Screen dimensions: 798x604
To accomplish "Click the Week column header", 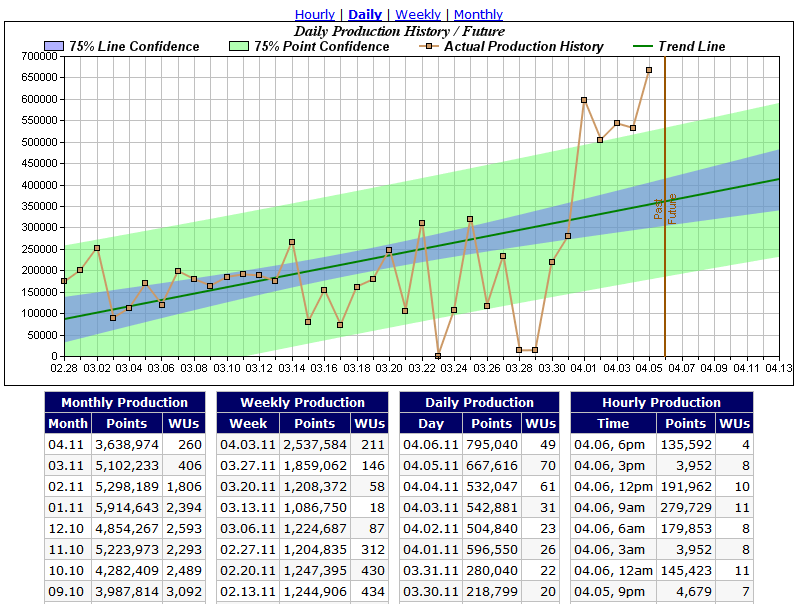I will tap(248, 423).
